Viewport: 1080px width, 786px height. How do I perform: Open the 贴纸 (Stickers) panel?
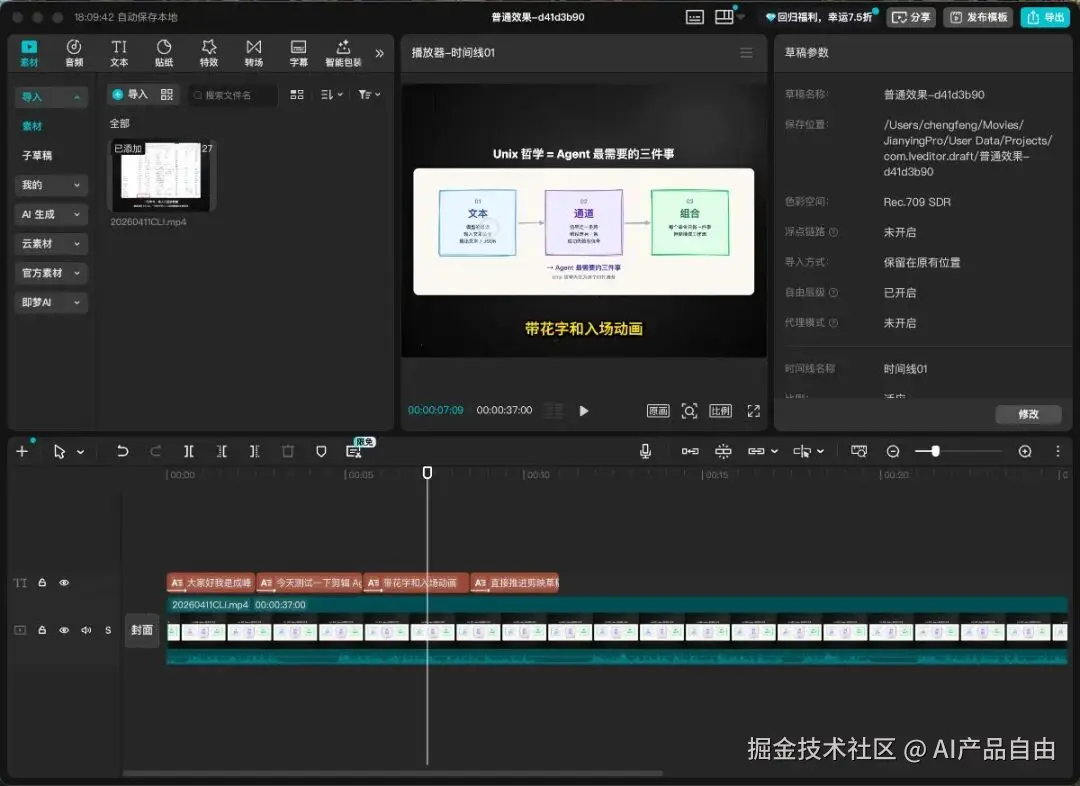click(164, 52)
